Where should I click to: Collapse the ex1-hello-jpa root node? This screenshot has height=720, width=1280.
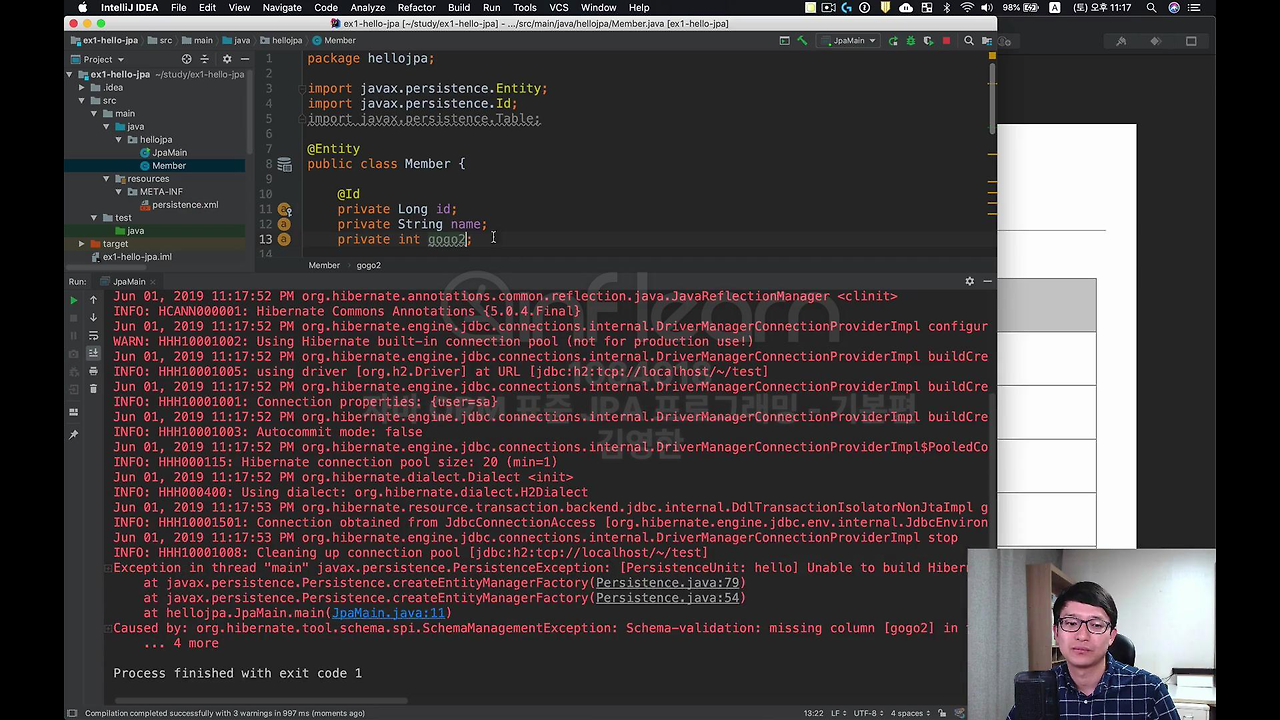click(x=70, y=74)
